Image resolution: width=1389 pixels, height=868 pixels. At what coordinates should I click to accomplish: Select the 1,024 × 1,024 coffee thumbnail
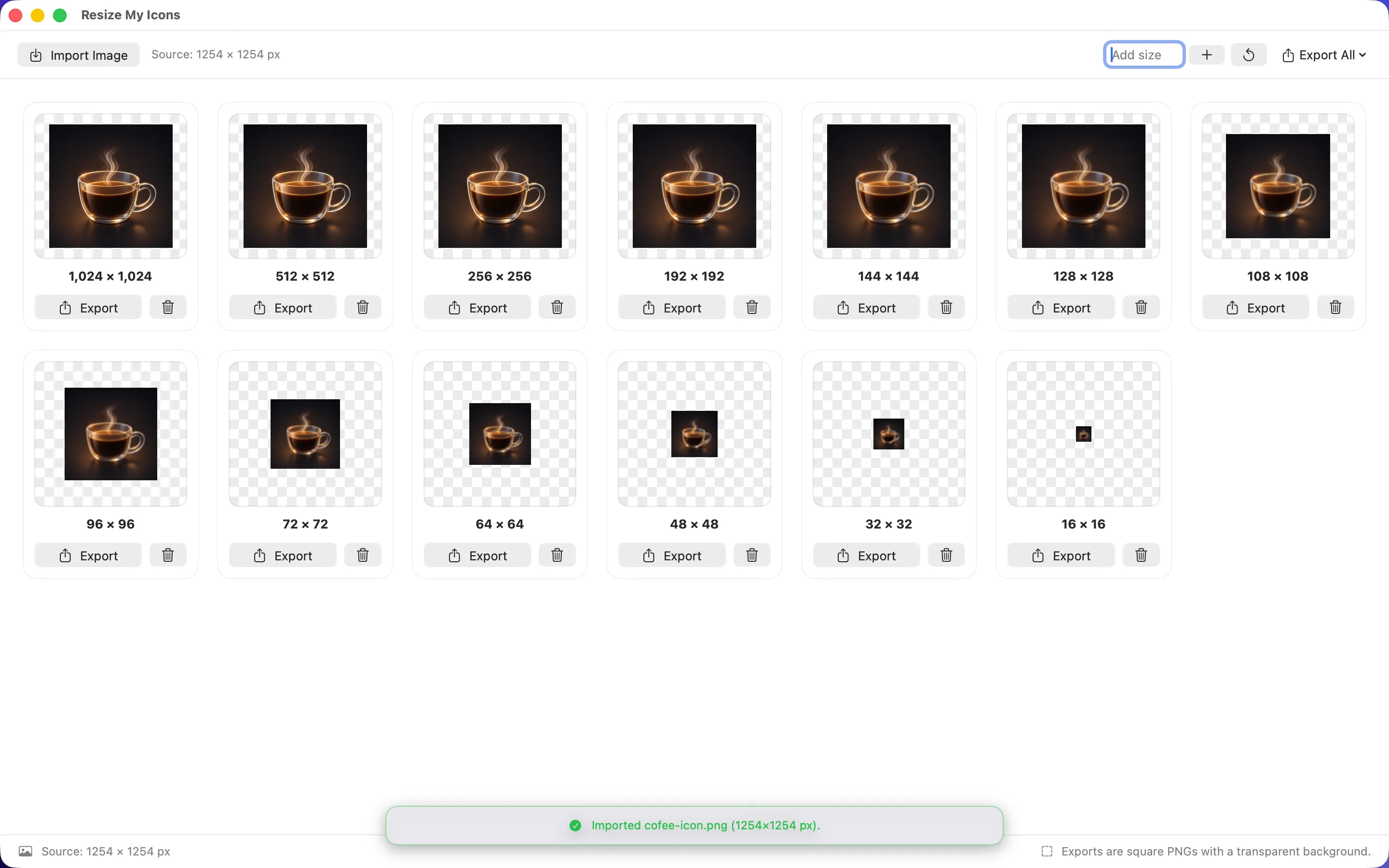tap(111, 186)
